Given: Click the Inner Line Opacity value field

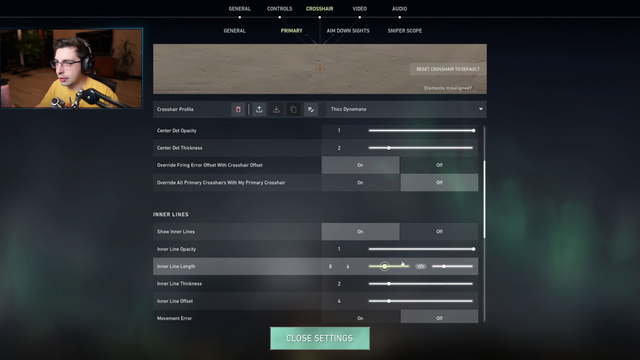Looking at the screenshot, I should coord(339,249).
